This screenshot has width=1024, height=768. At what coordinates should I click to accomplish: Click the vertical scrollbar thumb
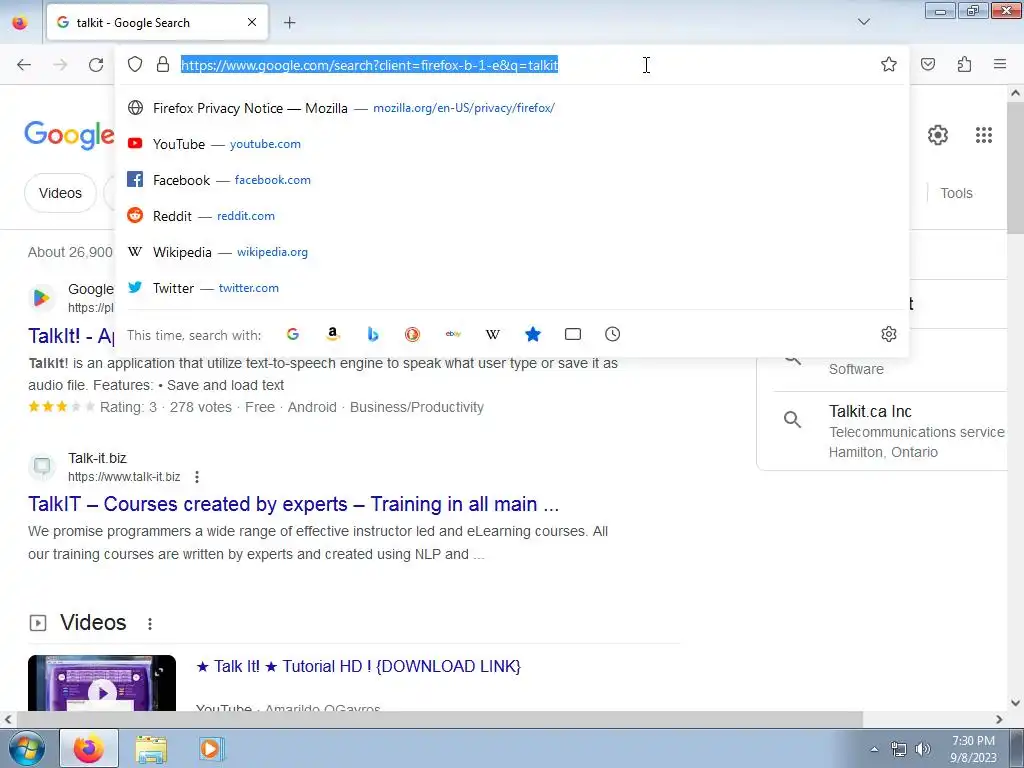(x=1016, y=168)
